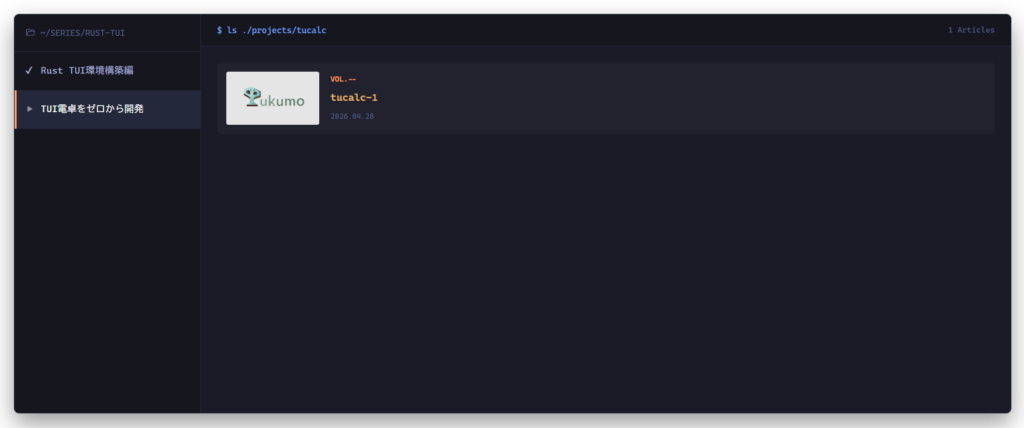1024x428 pixels.
Task: Open the tucalc-1 article title
Action: 354,97
